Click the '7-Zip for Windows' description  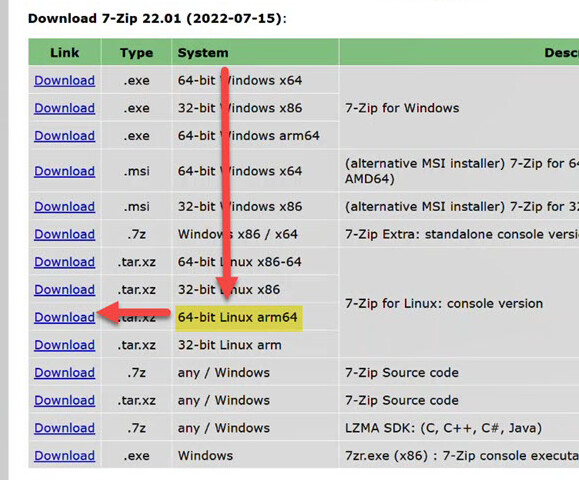402,108
